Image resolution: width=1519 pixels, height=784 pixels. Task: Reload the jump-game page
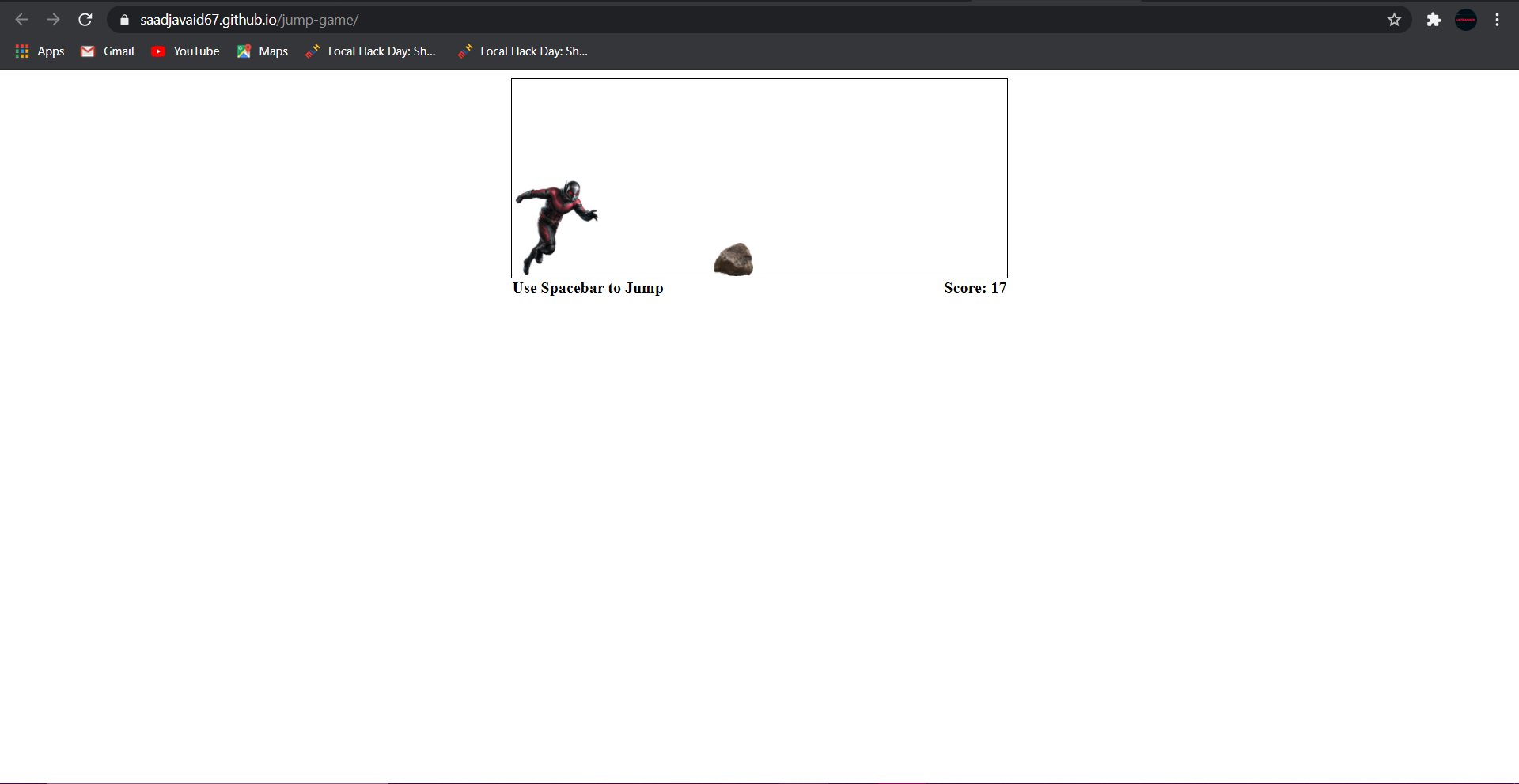click(85, 20)
